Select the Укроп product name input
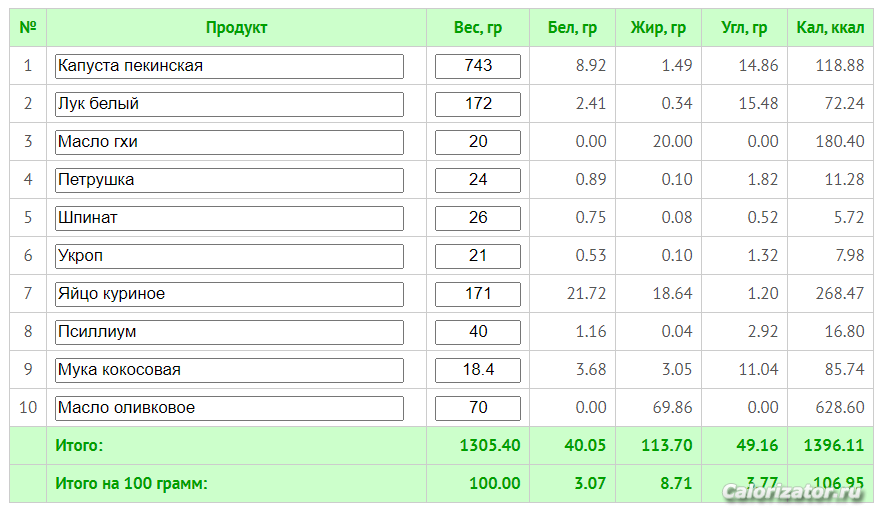The width and height of the screenshot is (885, 513). coord(229,256)
